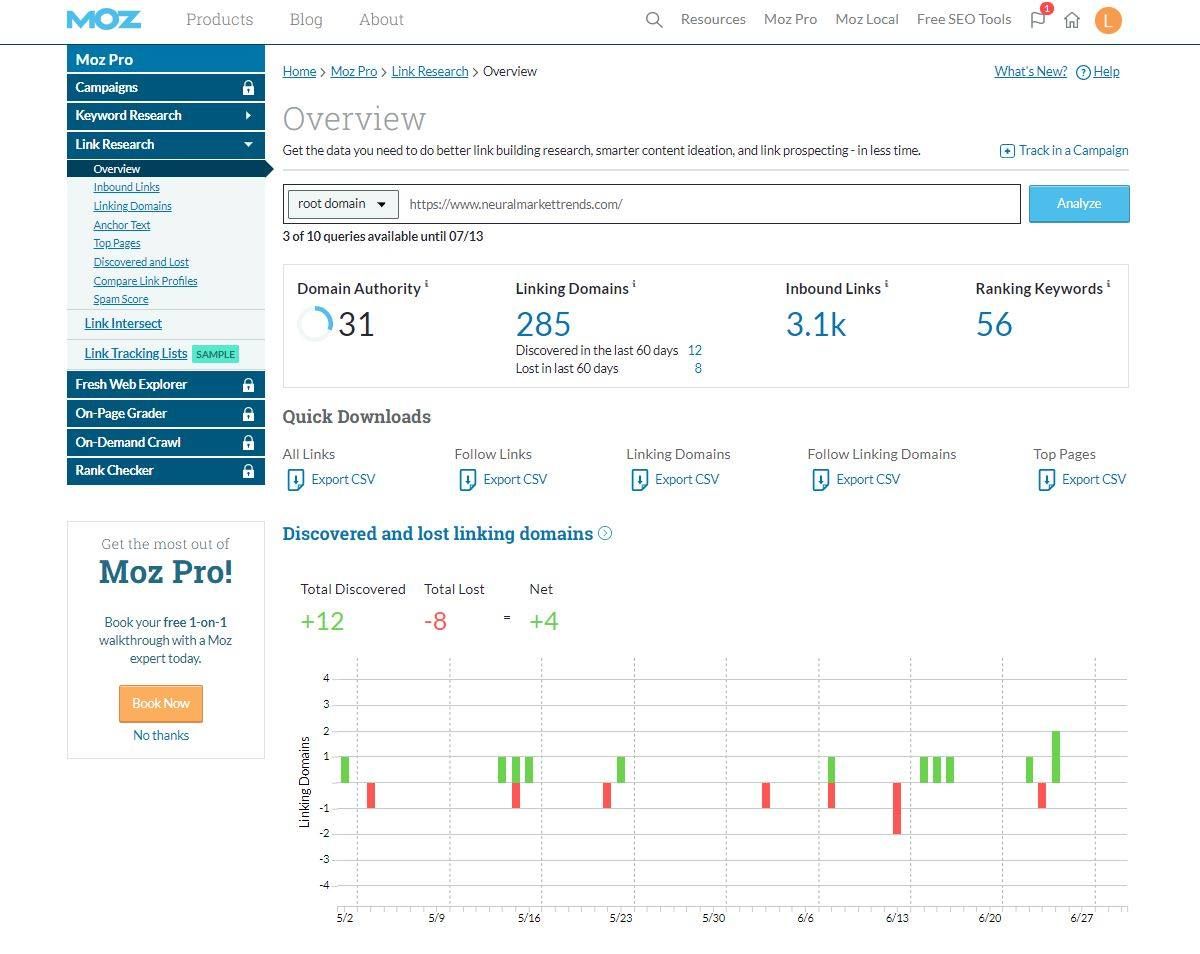
Task: Click the Linking Domains info icon
Action: tap(634, 284)
